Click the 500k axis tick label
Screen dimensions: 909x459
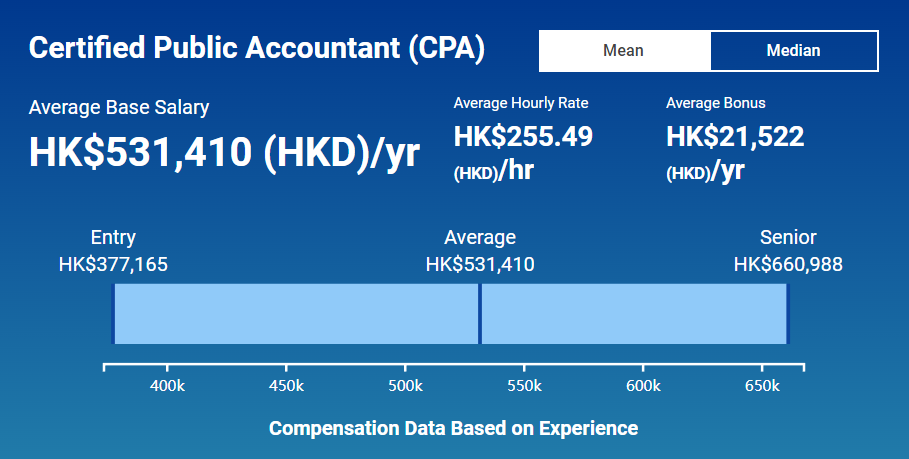coord(405,386)
